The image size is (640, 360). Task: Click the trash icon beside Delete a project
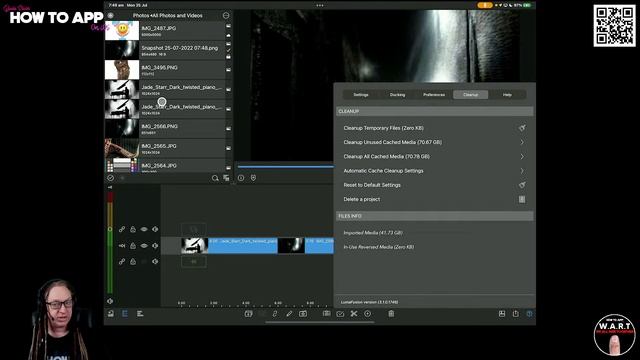point(522,199)
